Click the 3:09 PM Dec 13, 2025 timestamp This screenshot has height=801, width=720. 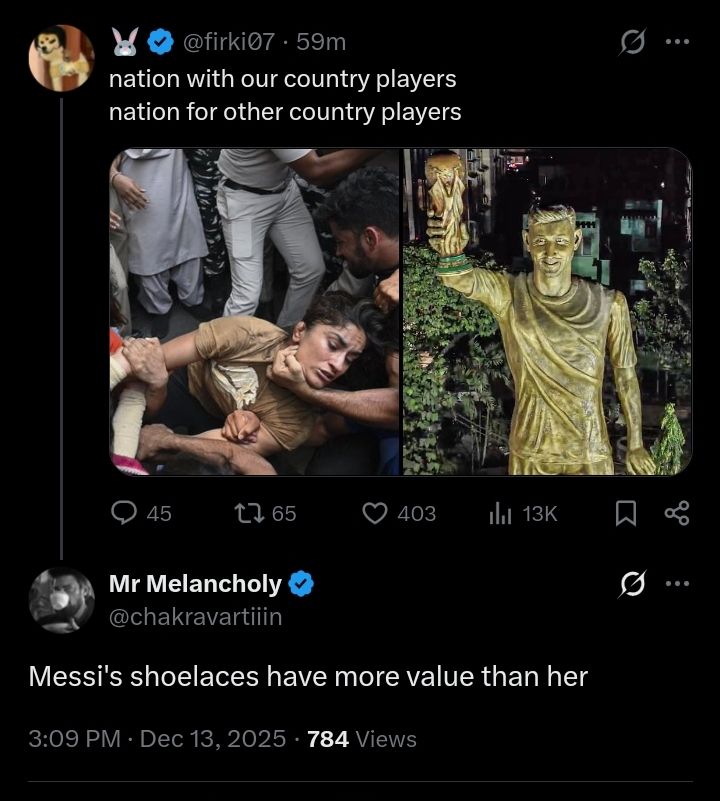[x=157, y=739]
